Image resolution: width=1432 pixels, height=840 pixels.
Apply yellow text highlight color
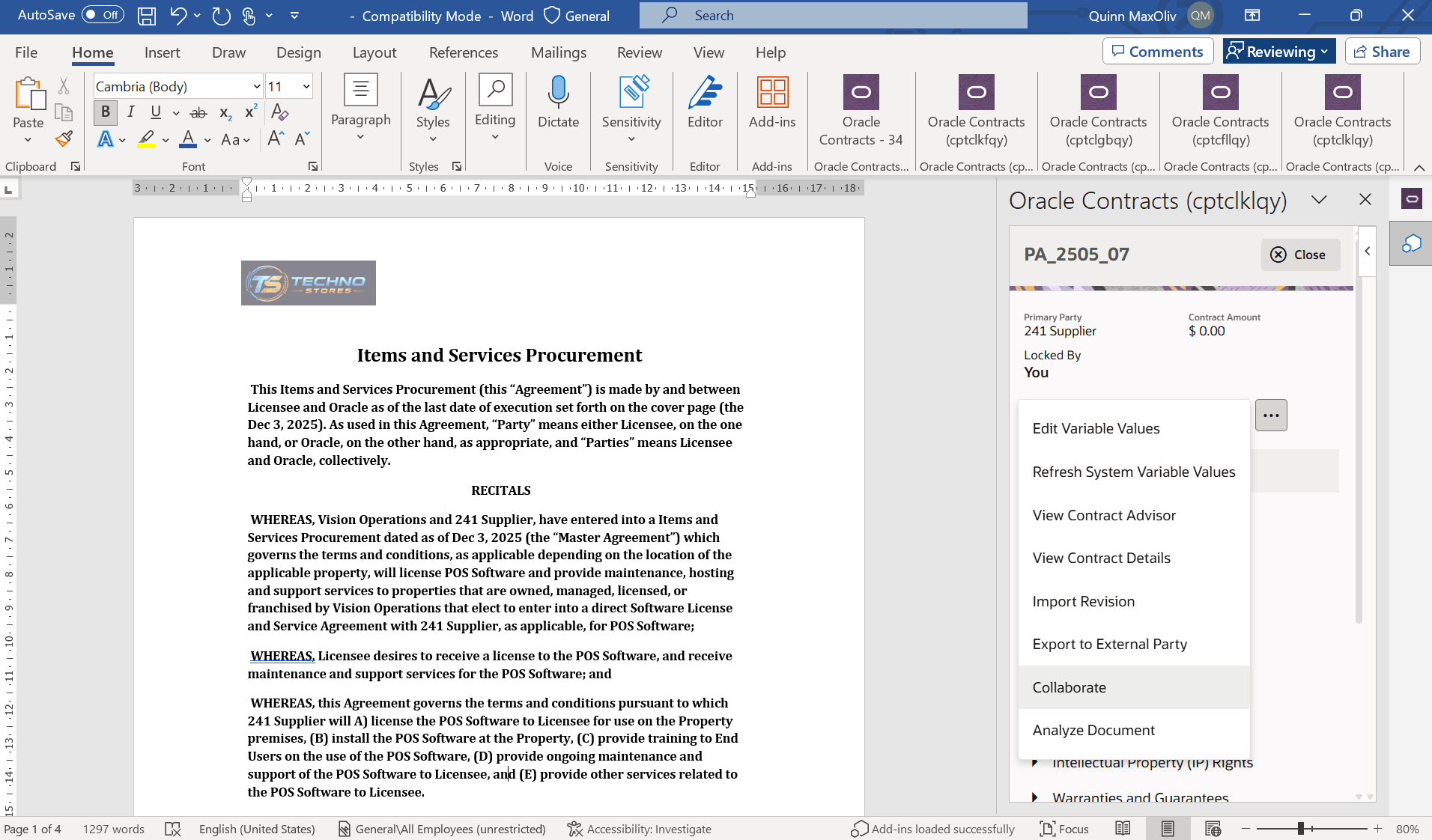pos(146,139)
